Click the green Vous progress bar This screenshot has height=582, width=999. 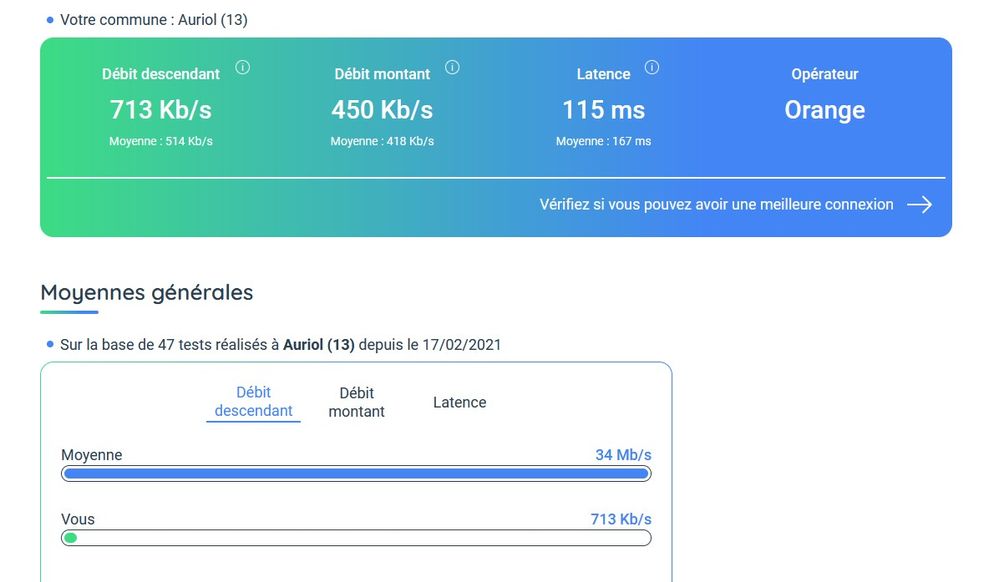click(x=71, y=538)
